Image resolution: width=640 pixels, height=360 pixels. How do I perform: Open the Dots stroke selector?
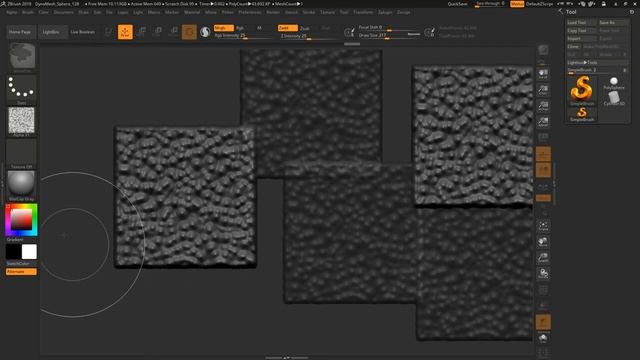pos(22,88)
